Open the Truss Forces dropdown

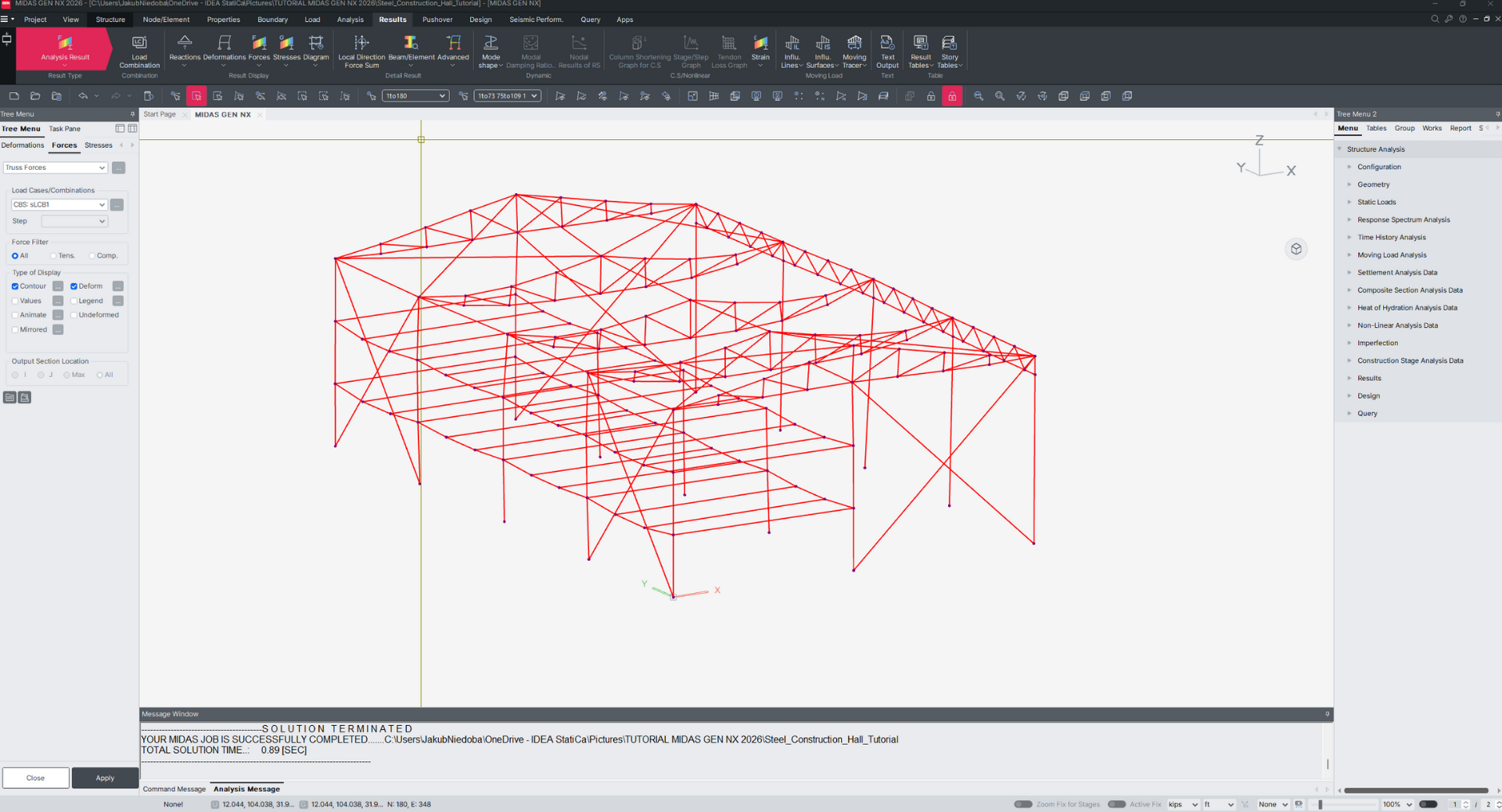click(55, 167)
